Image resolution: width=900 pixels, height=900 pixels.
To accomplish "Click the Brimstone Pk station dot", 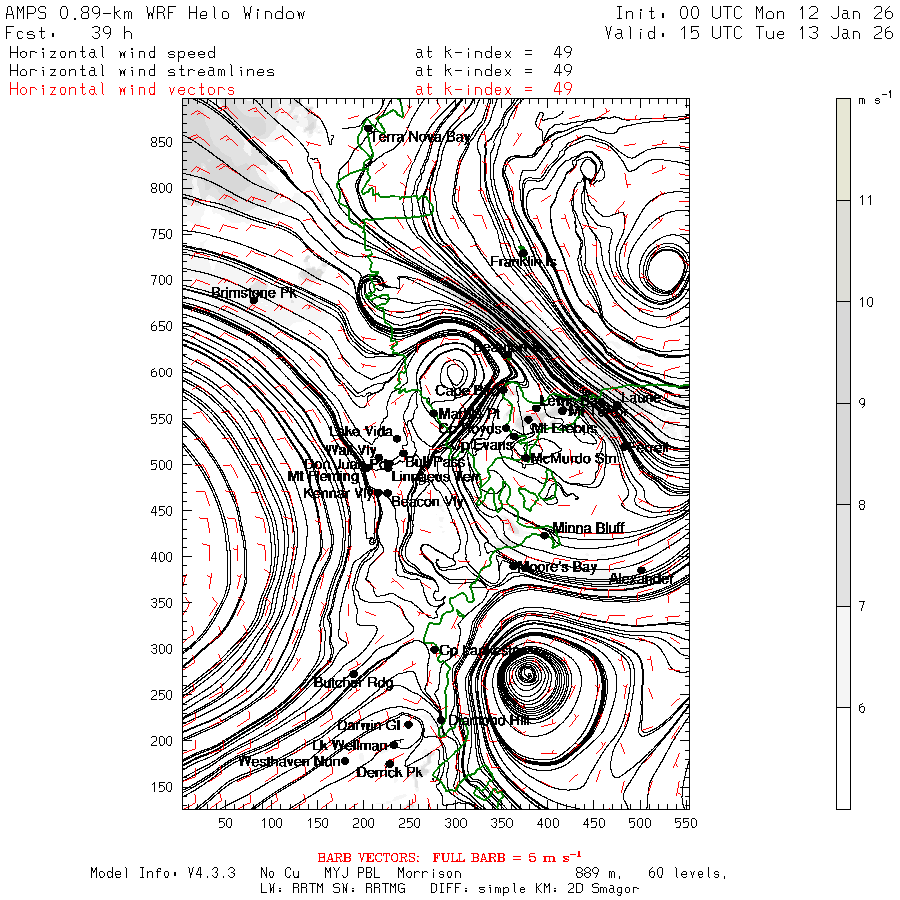I will [x=254, y=300].
